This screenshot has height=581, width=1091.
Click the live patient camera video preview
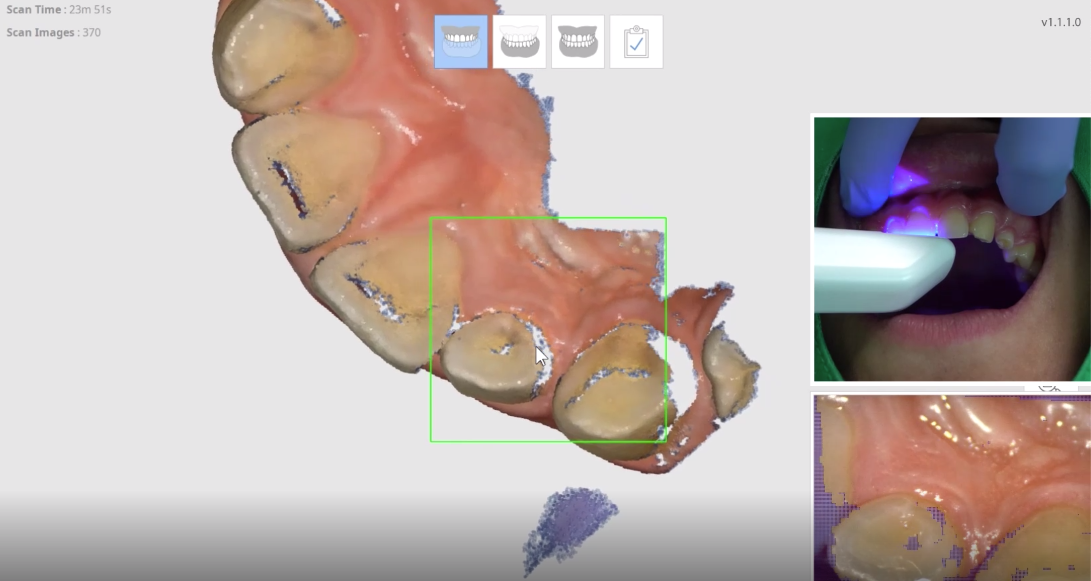(x=952, y=249)
